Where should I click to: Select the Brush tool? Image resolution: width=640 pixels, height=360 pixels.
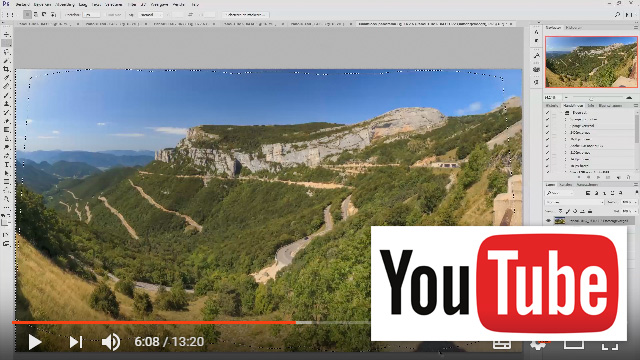(7, 95)
